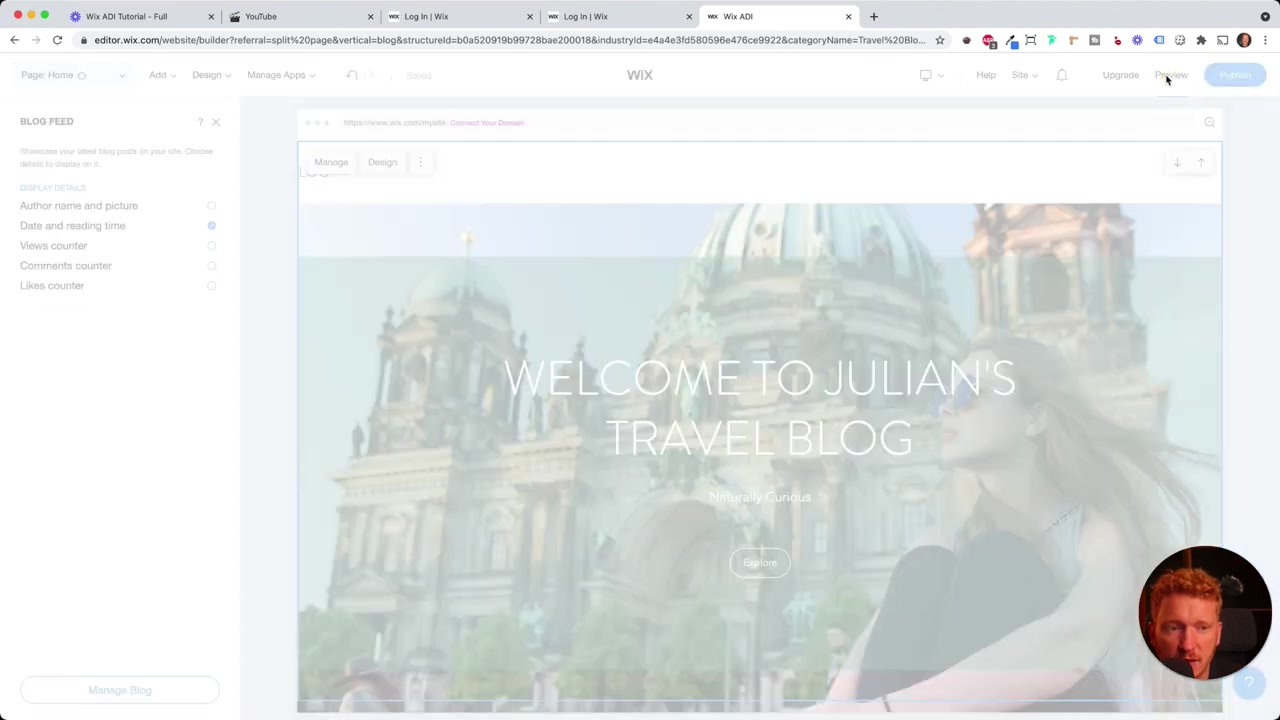Click the section Manage button
This screenshot has width=1280, height=720.
point(331,162)
